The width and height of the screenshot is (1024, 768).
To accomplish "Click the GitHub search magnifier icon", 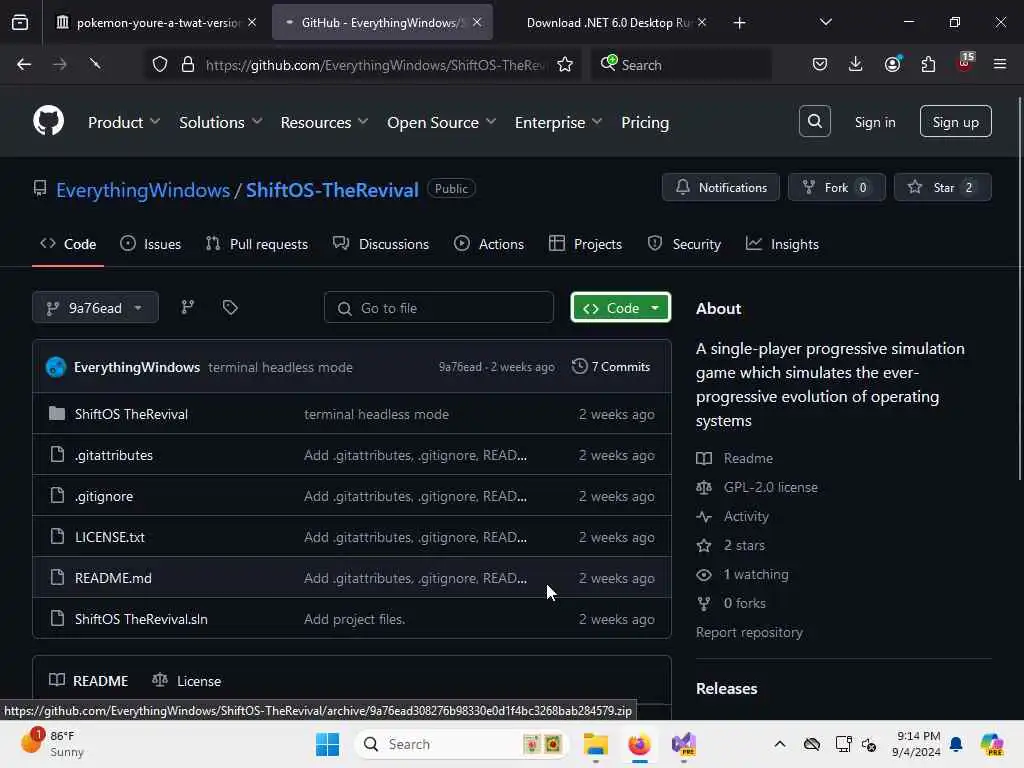I will (x=814, y=121).
